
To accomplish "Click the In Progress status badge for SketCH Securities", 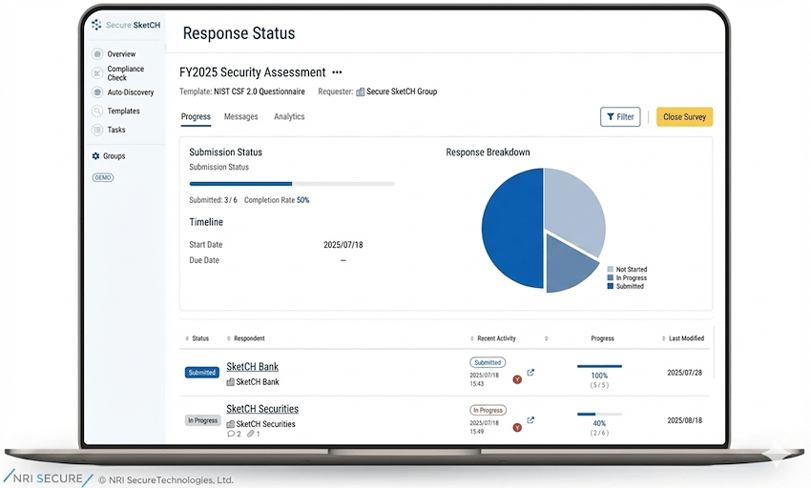I will tap(203, 420).
